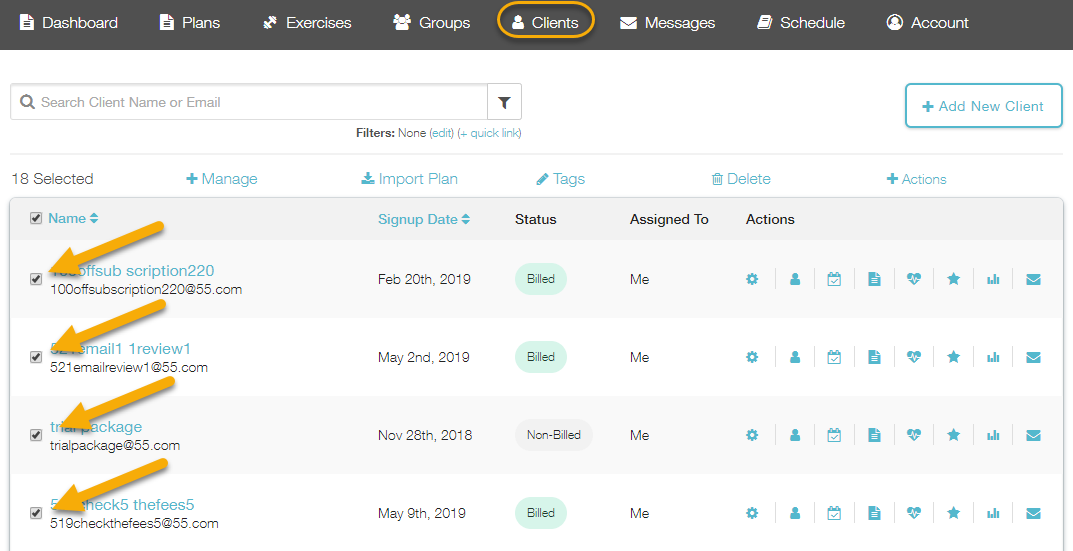The width and height of the screenshot is (1073, 551).
Task: Click the star icon for trialpackage client
Action: point(953,436)
